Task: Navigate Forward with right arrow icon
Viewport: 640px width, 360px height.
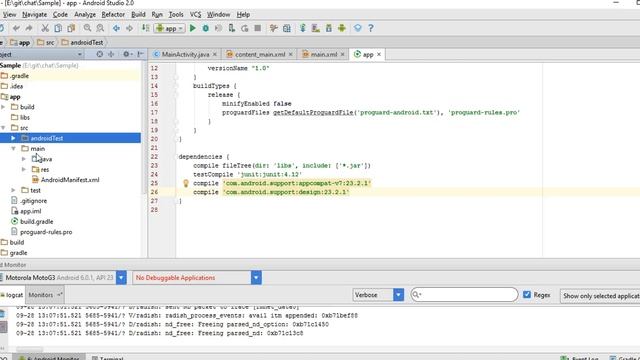Action: 129,28
